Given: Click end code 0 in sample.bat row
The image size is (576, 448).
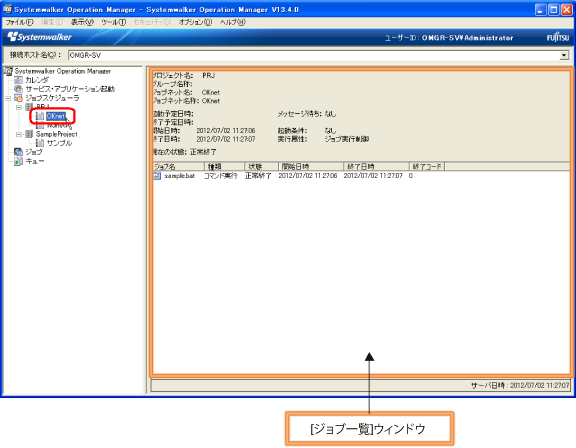Looking at the screenshot, I should coord(411,176).
